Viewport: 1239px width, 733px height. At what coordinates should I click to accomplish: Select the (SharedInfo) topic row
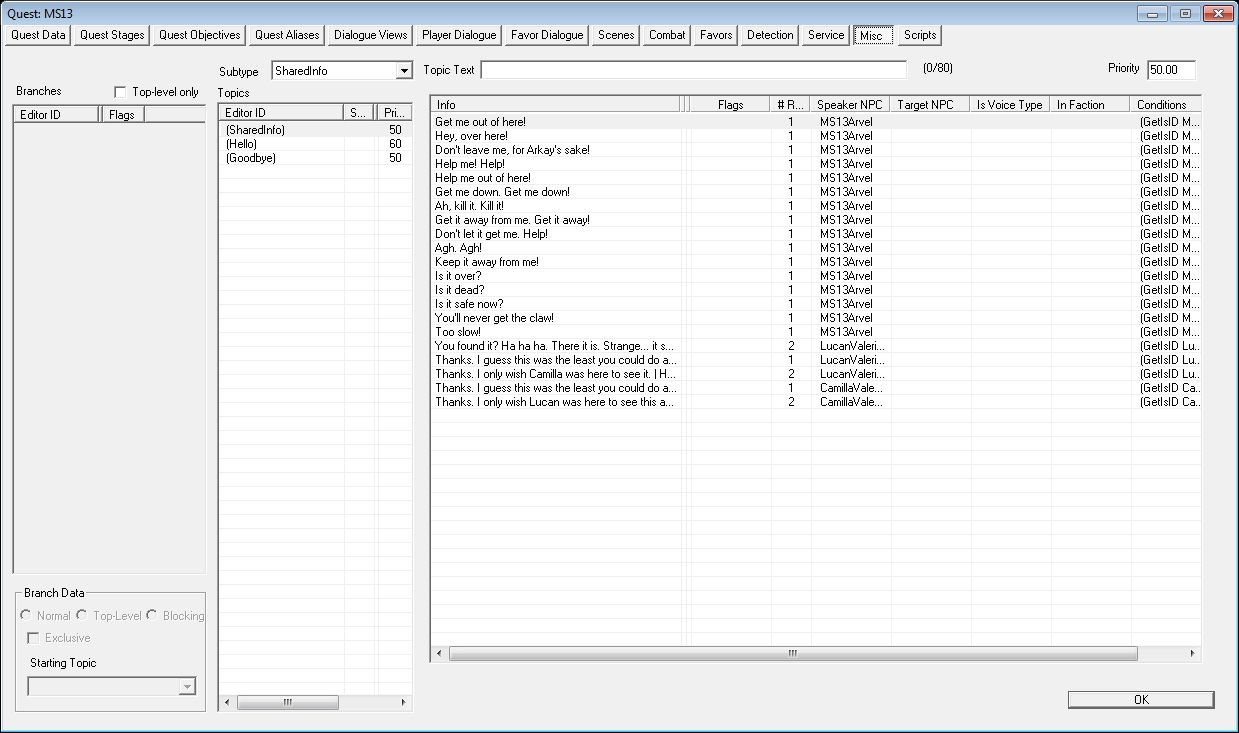pos(315,130)
